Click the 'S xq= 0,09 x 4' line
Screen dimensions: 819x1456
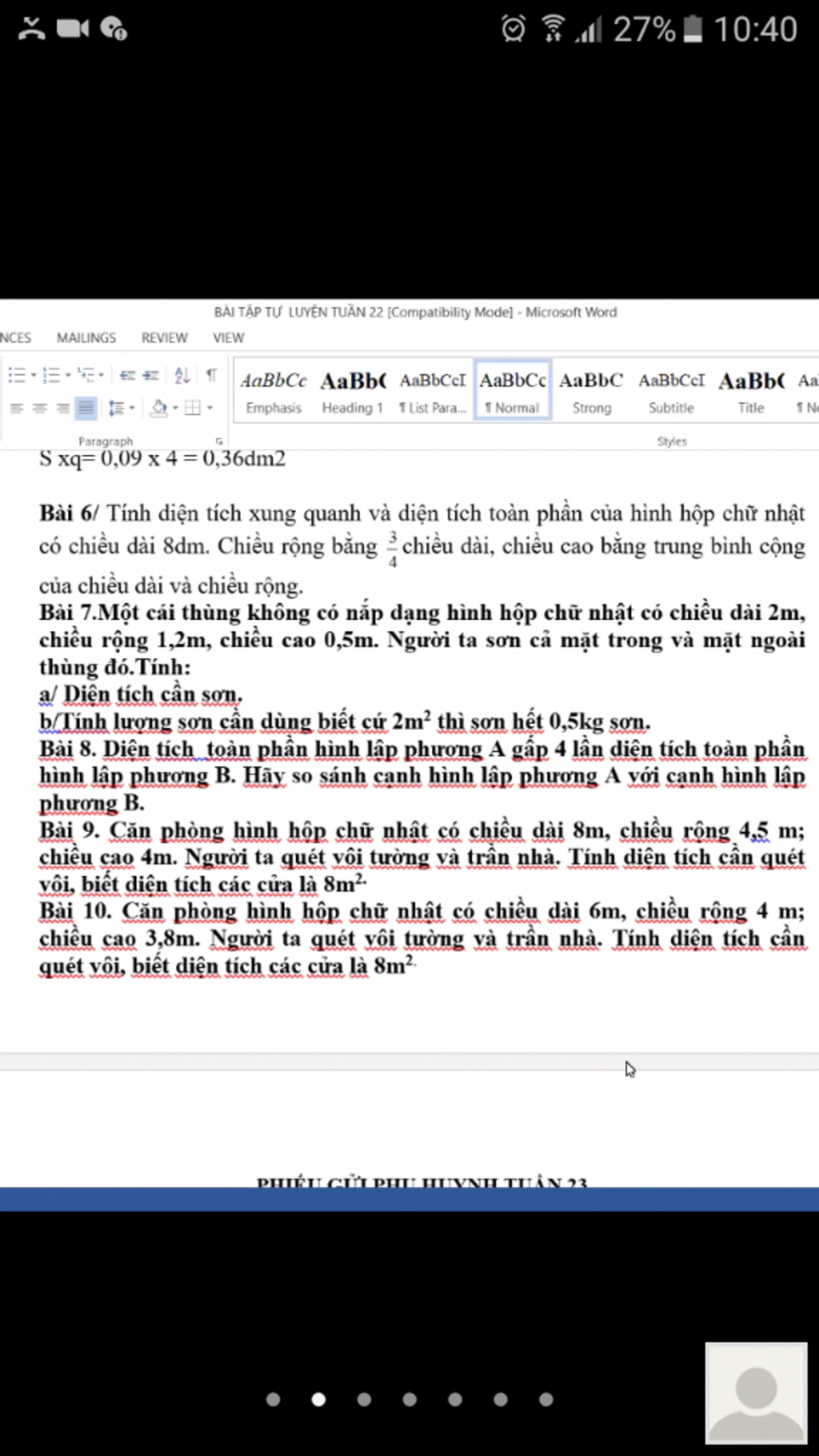[162, 458]
